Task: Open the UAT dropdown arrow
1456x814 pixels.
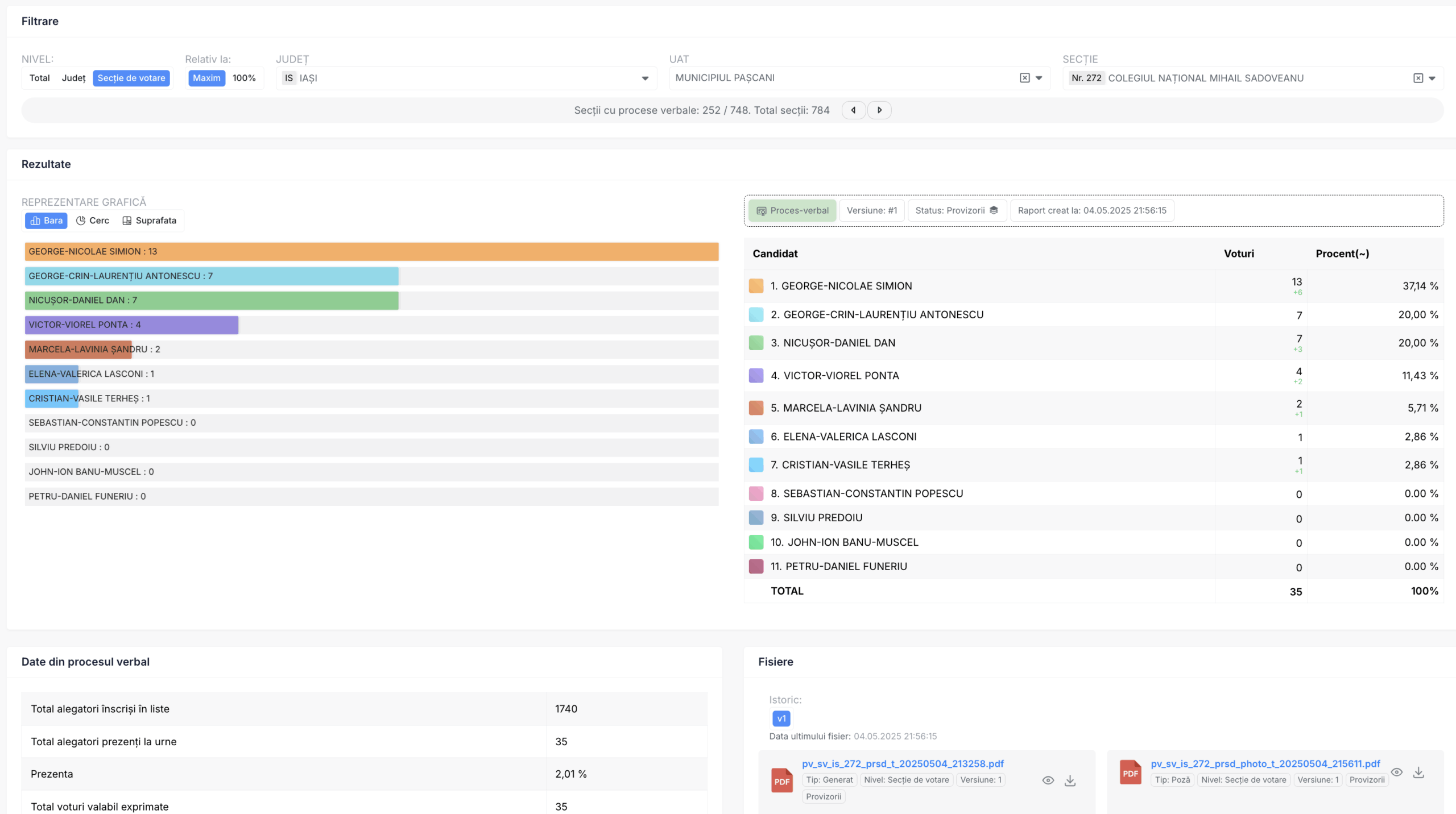Action: (1039, 78)
